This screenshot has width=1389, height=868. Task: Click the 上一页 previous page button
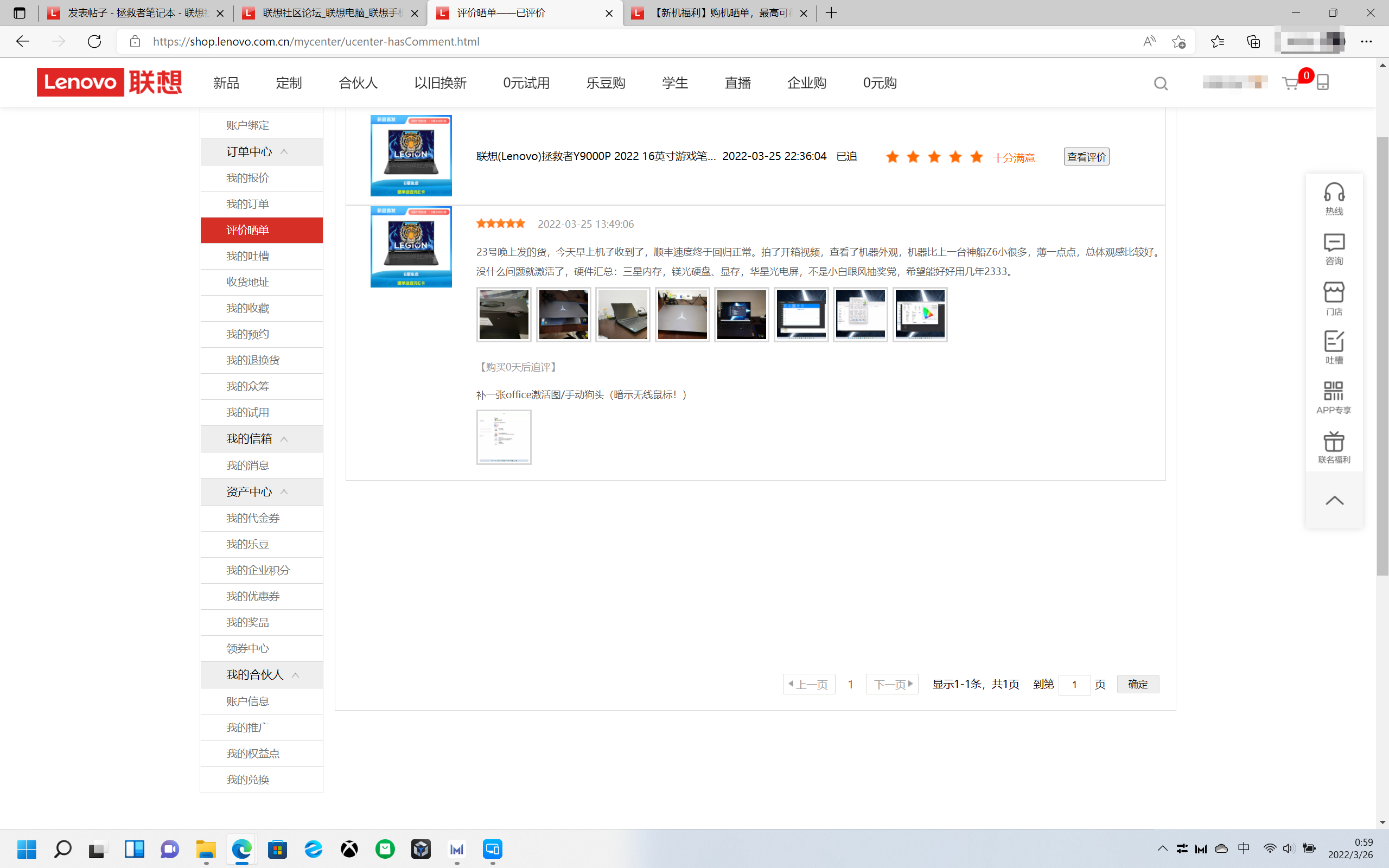(809, 684)
